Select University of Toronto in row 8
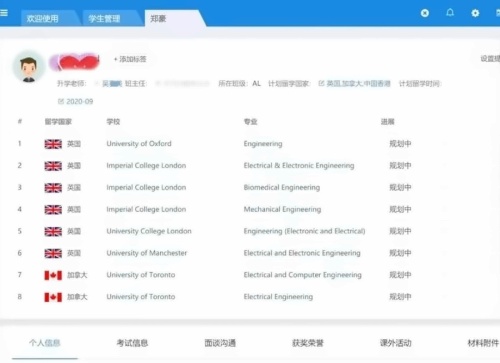The image size is (500, 363). 141,297
